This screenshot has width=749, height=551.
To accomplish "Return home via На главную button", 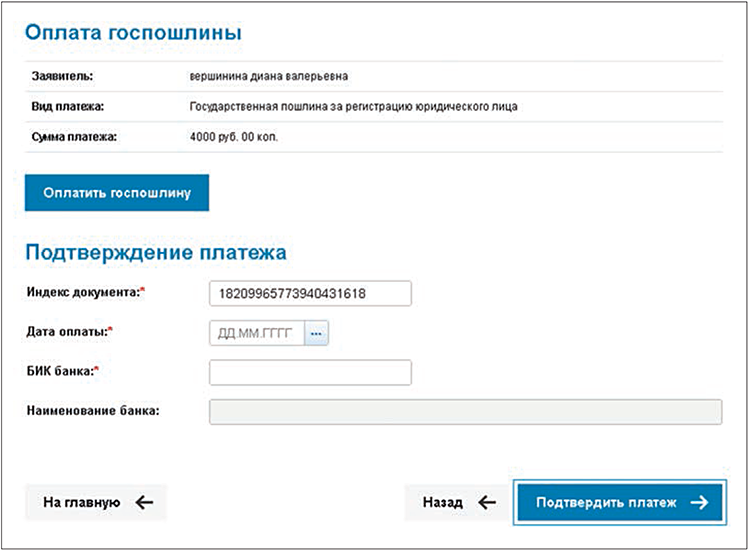I will coord(96,503).
